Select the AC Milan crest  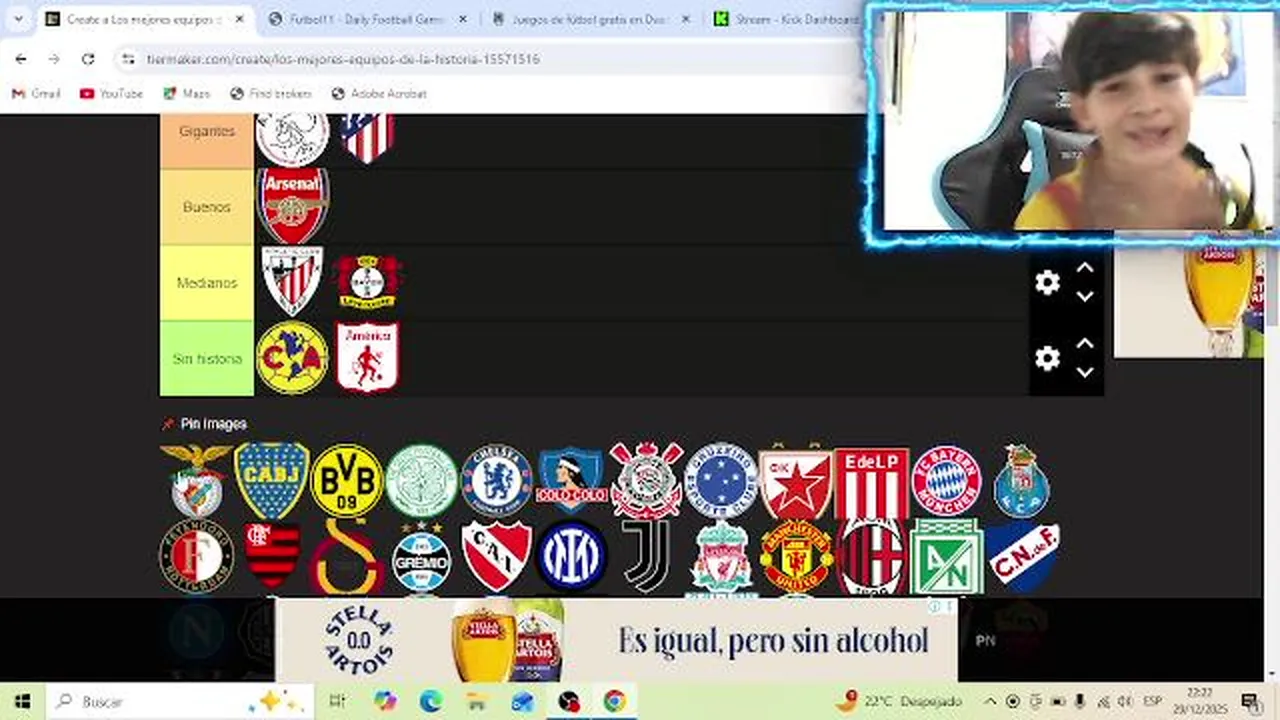871,557
